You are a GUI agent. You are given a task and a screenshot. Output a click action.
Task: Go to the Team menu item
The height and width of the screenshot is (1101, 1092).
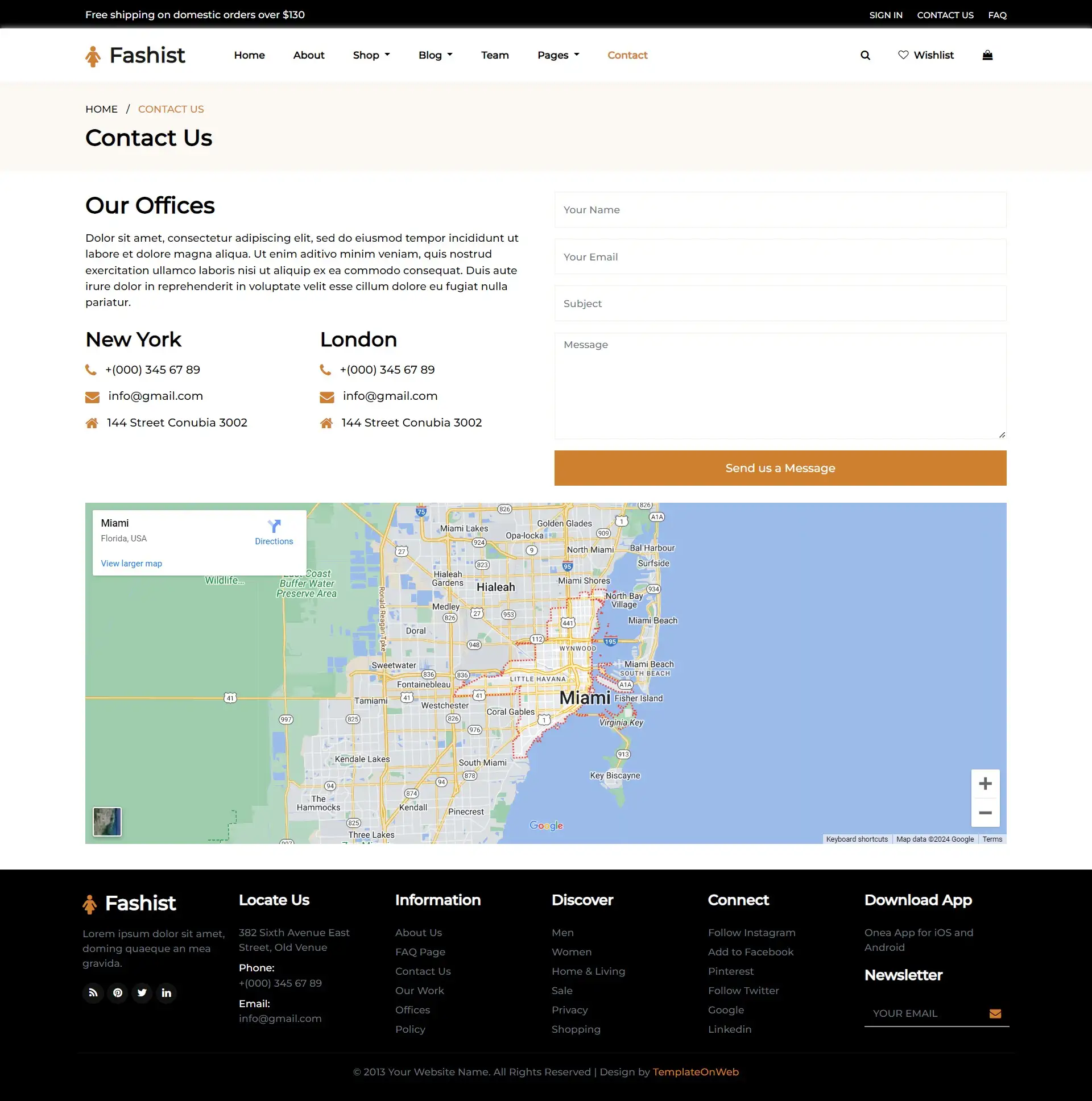coord(495,55)
